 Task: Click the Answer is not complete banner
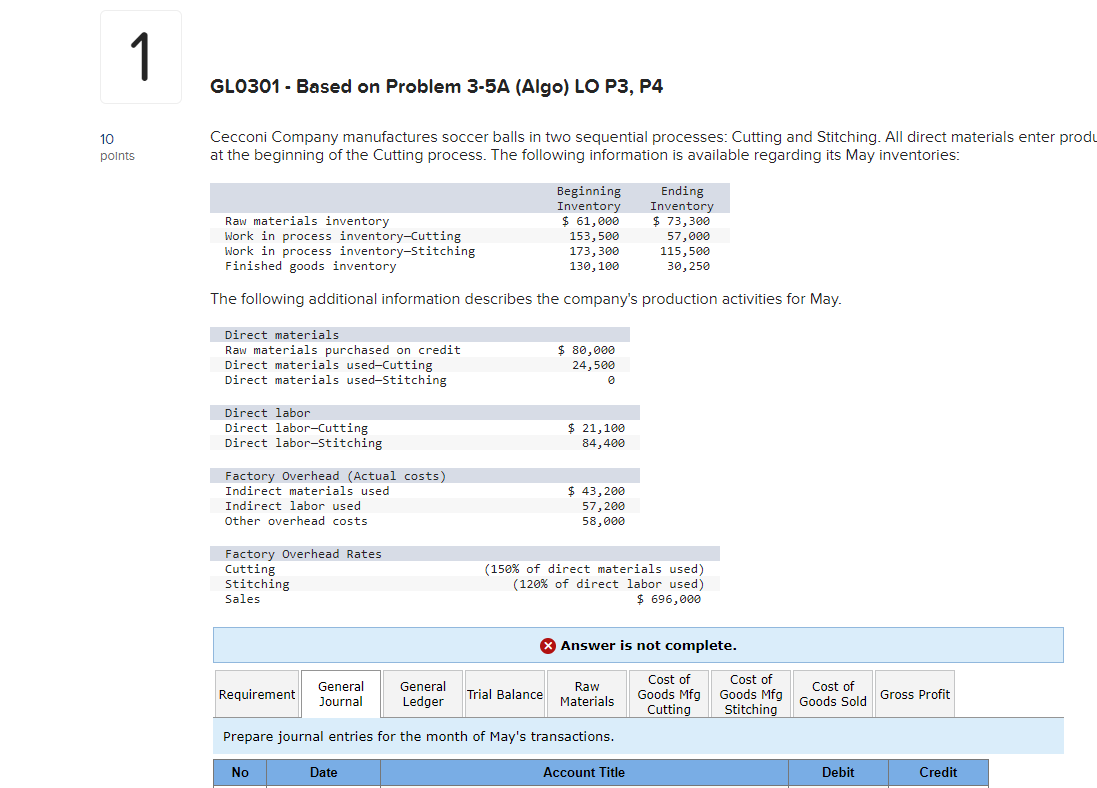click(x=638, y=645)
